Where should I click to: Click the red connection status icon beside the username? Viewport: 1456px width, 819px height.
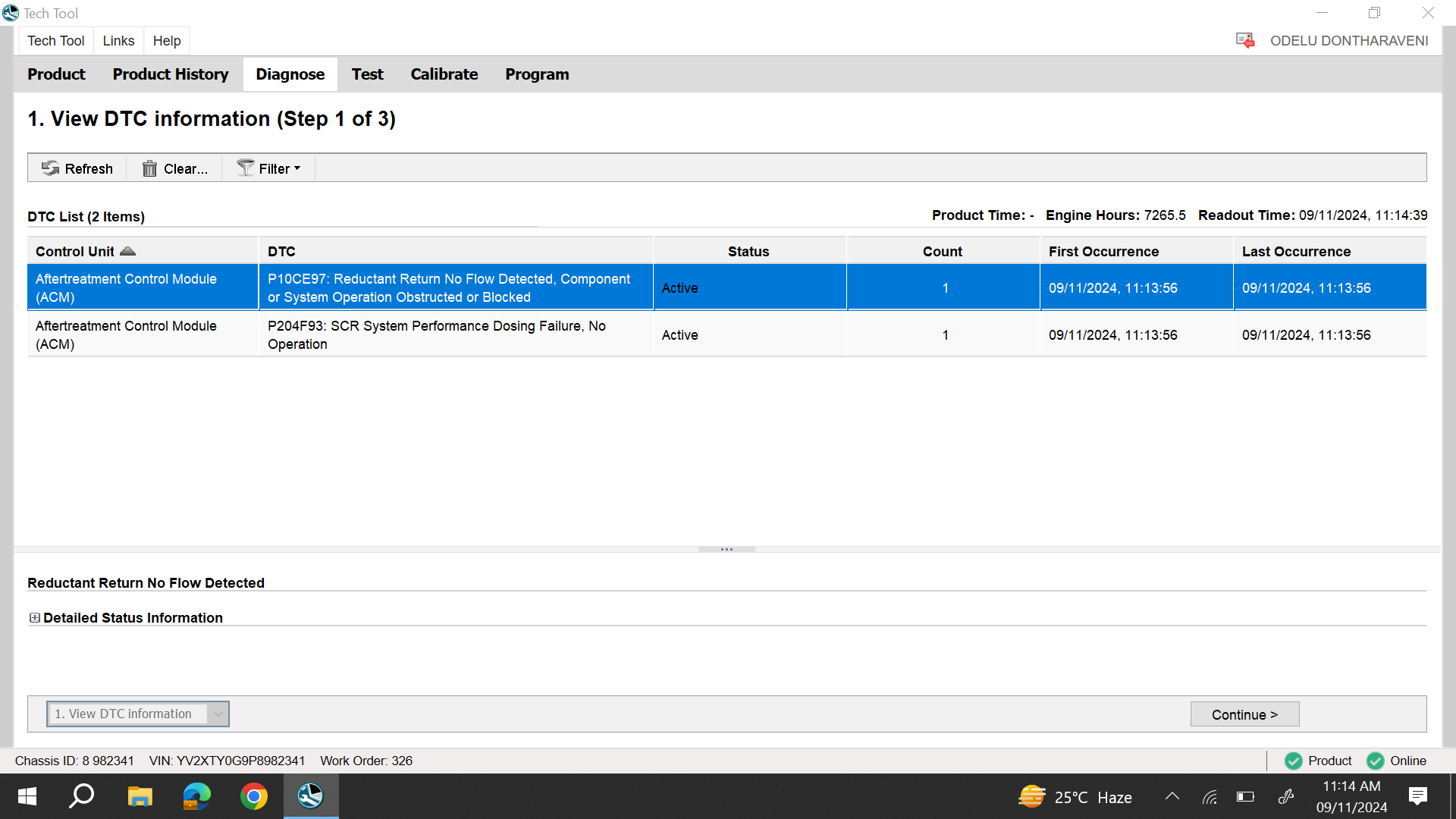click(x=1244, y=40)
